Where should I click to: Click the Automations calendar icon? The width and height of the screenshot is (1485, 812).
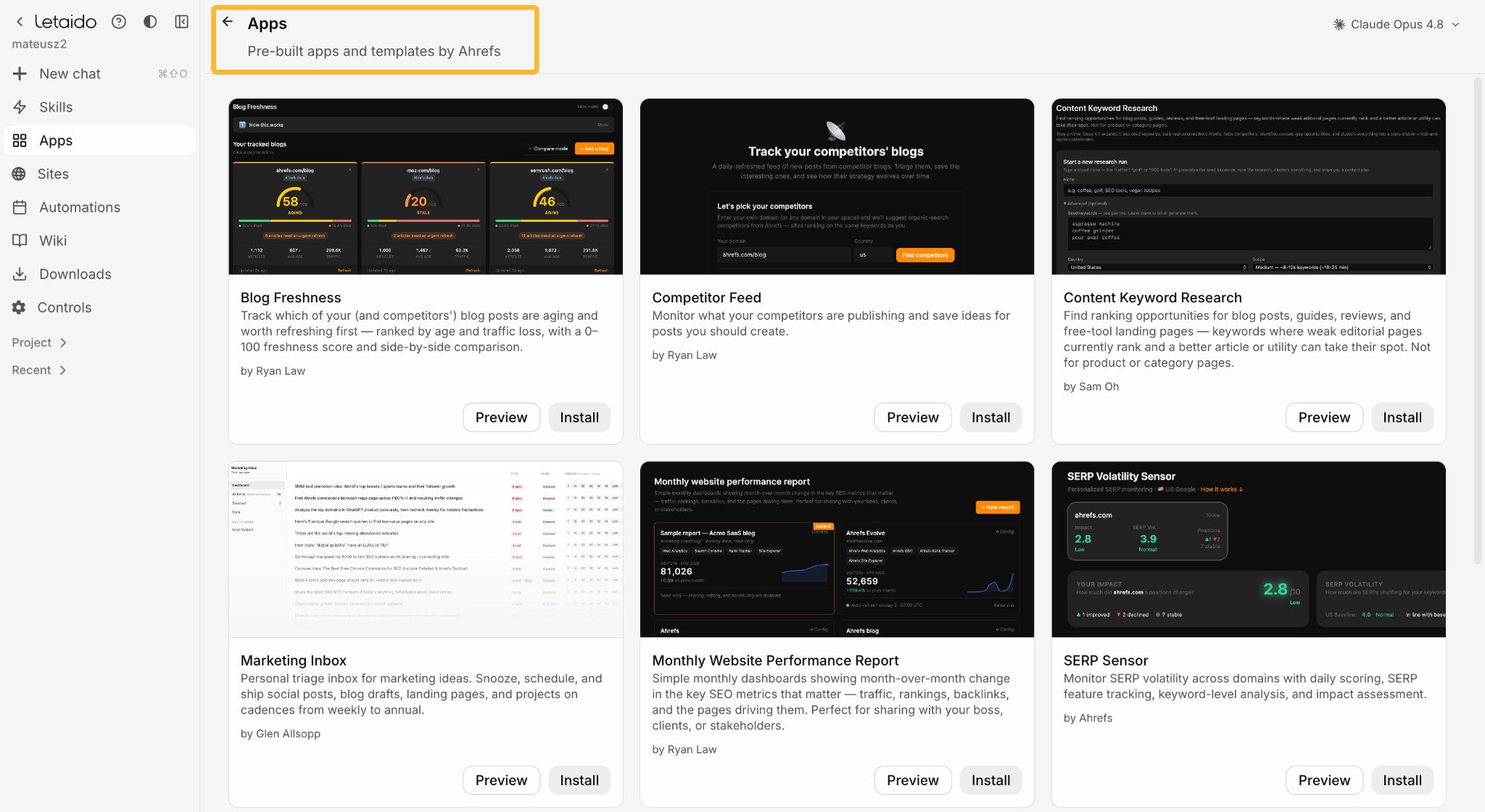[20, 207]
